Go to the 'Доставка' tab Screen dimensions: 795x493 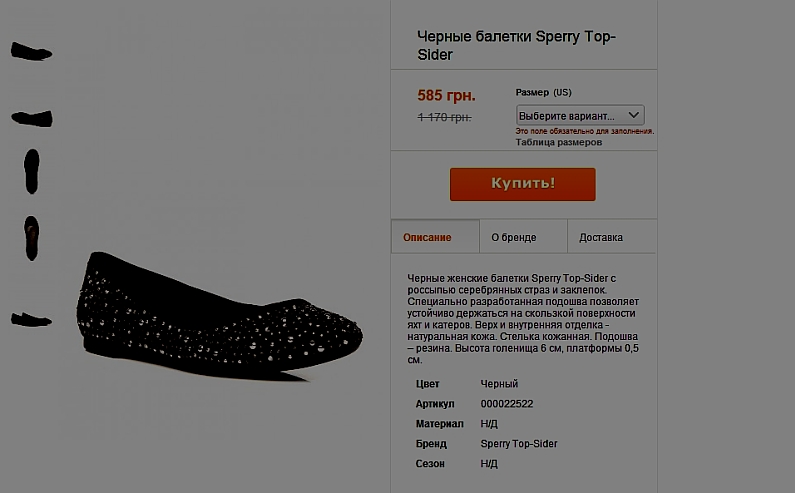point(601,238)
